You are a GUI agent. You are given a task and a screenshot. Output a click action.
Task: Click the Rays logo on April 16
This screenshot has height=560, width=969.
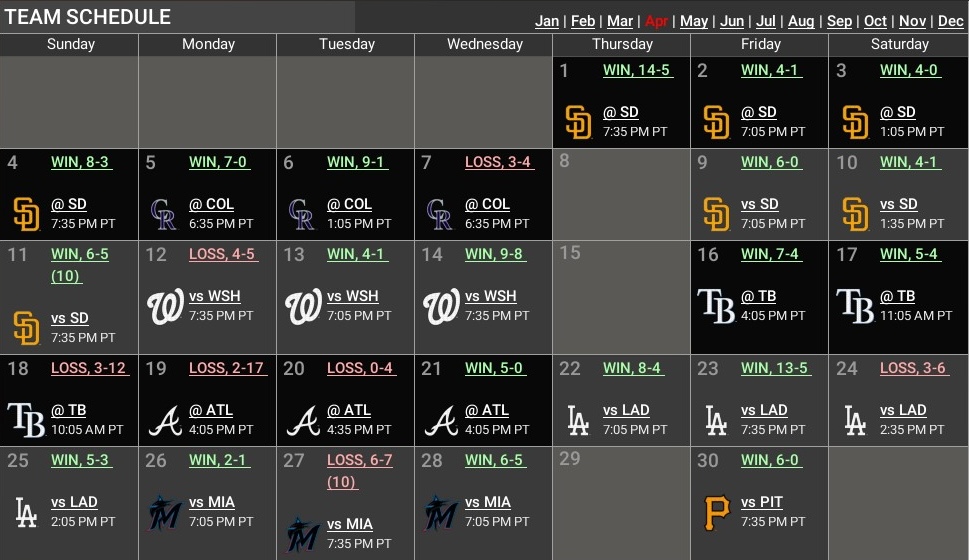716,306
